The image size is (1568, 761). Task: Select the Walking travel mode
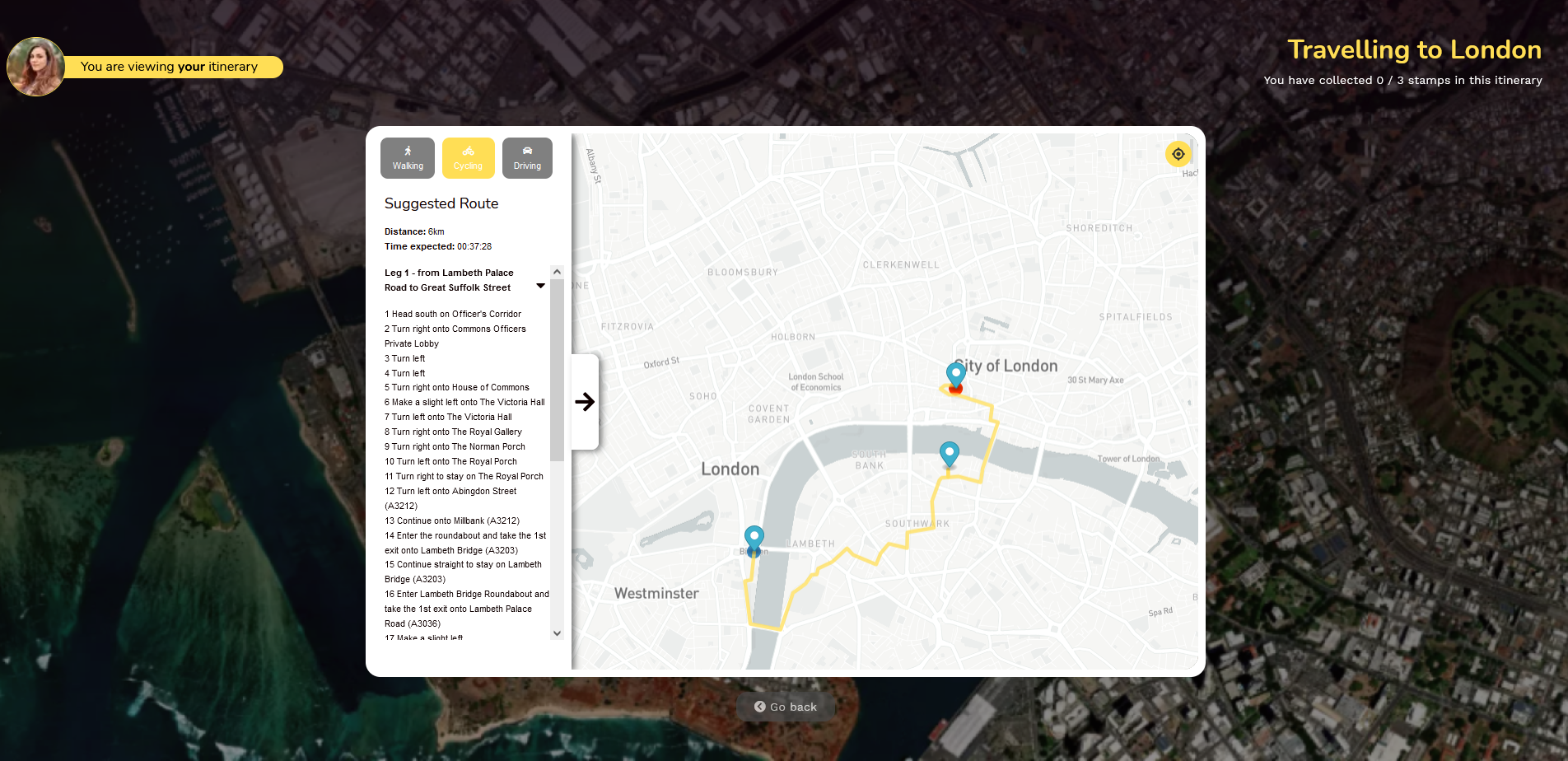(408, 158)
